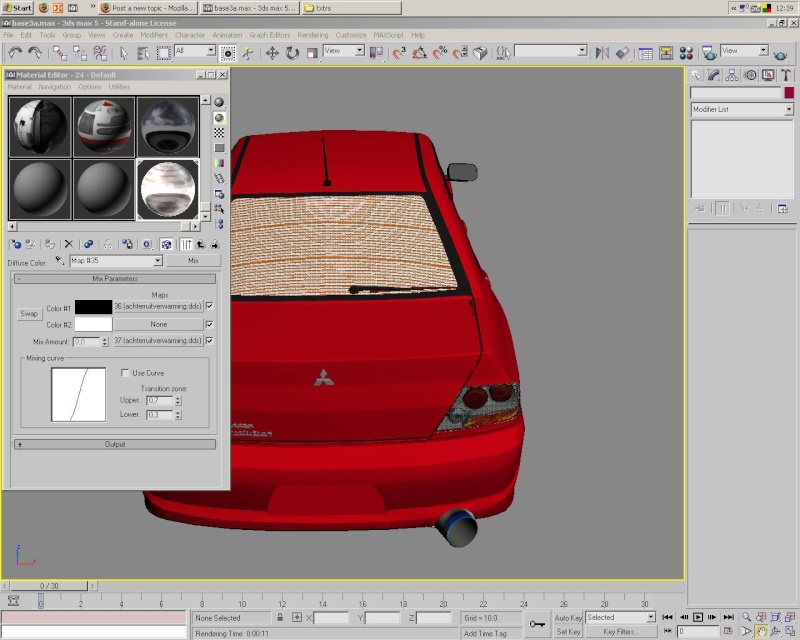
Task: Click the Color #2 None map button
Action: point(158,325)
